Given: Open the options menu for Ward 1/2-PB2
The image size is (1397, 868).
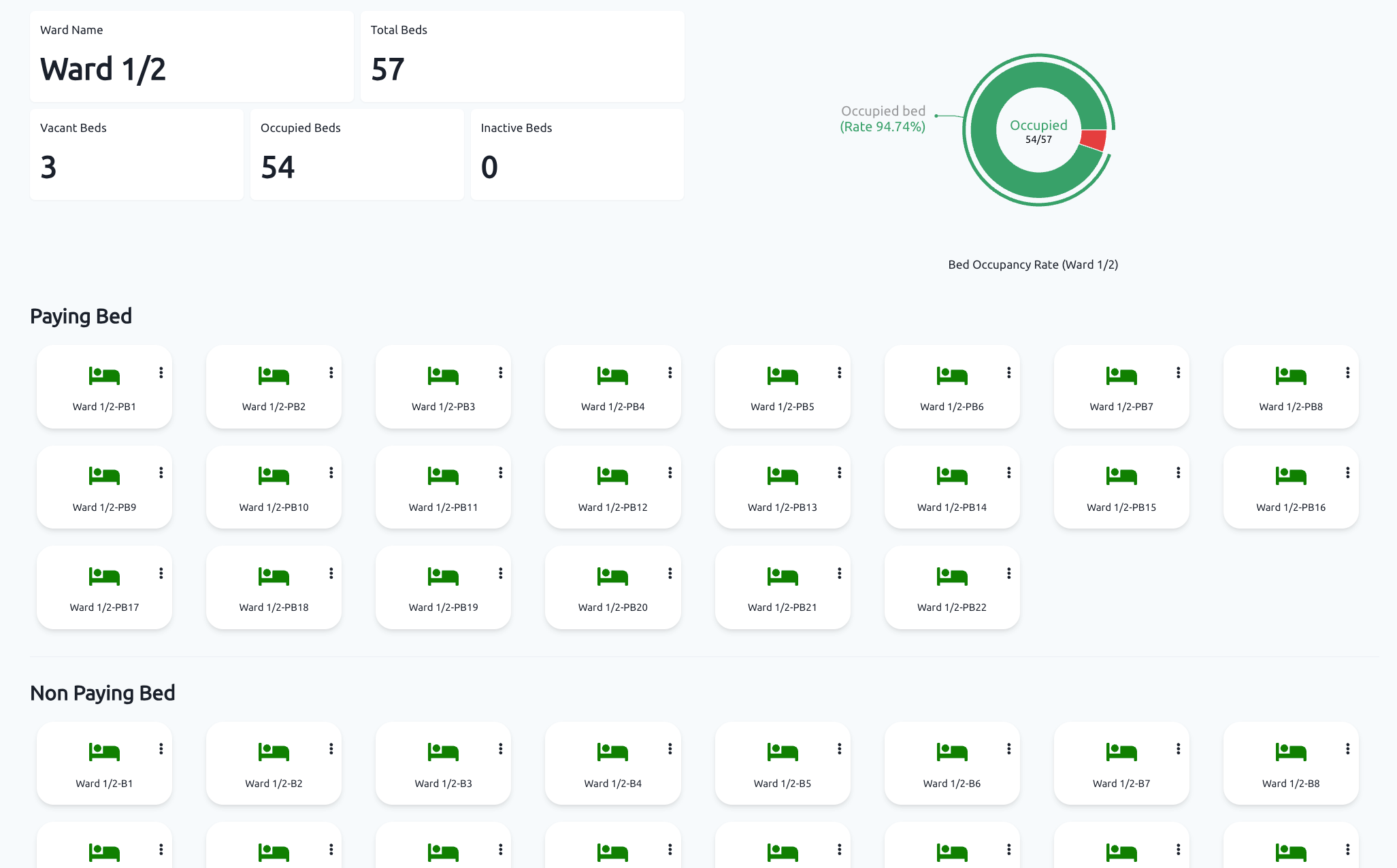Looking at the screenshot, I should coord(331,372).
